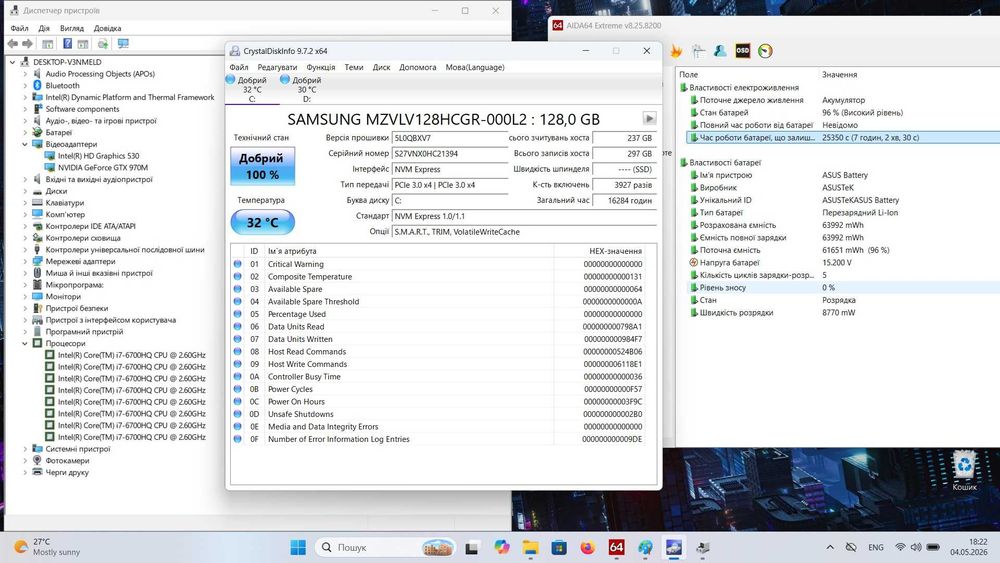Click the AIDA64 gauge benchmark icon
The image size is (1000, 563).
(765, 51)
